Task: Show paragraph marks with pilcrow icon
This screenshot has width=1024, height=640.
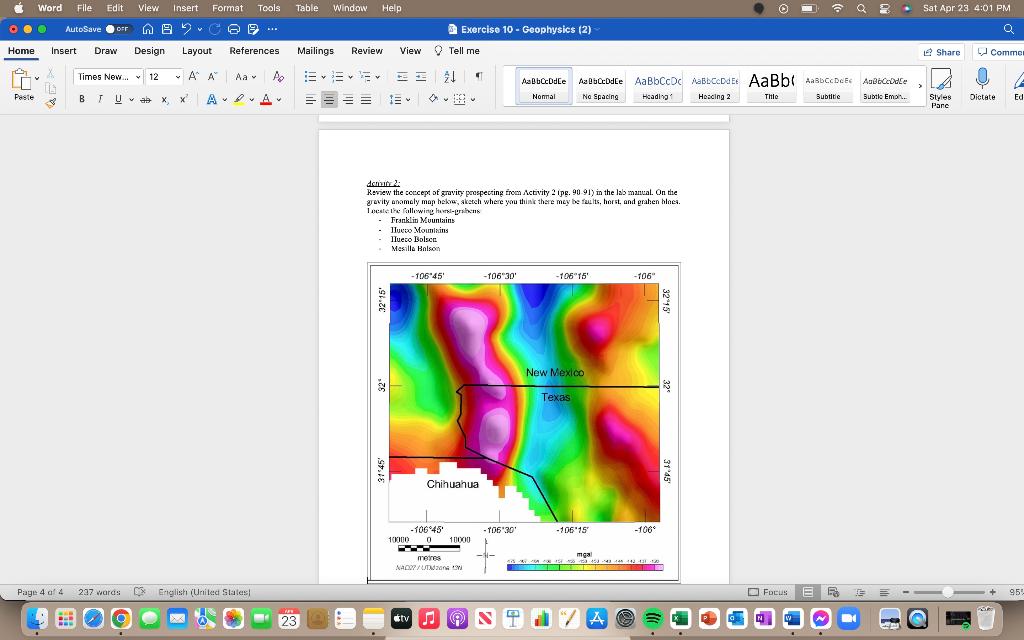Action: (479, 77)
